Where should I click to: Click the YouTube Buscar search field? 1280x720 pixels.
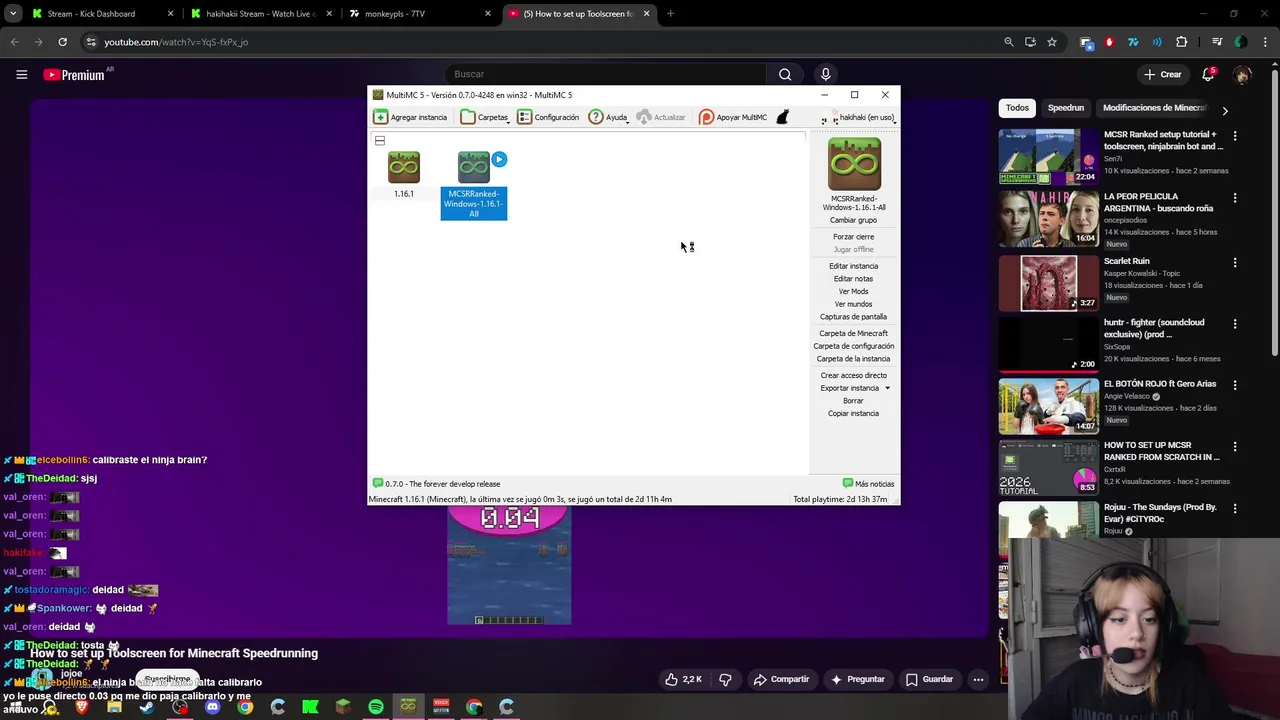click(606, 74)
